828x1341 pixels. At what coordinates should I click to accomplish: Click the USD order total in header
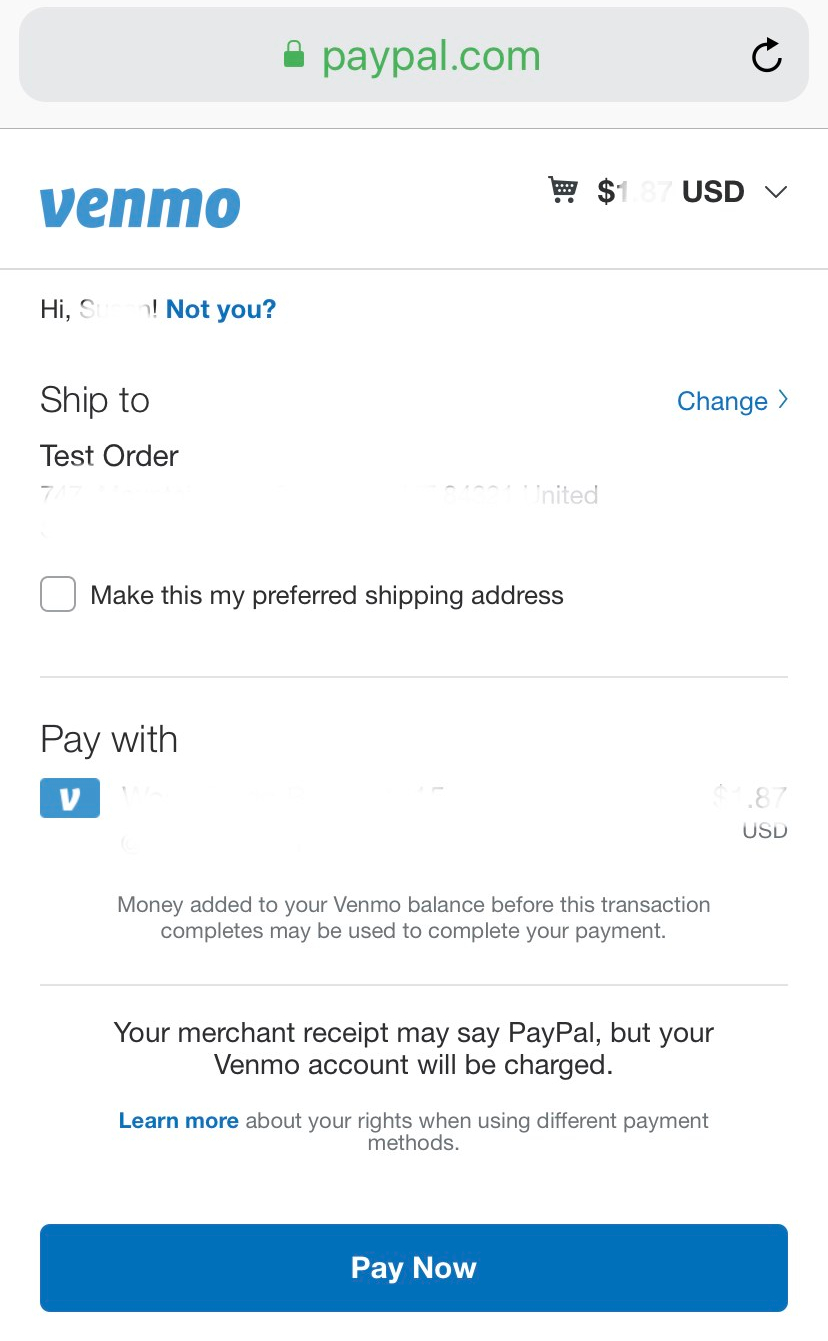(670, 191)
